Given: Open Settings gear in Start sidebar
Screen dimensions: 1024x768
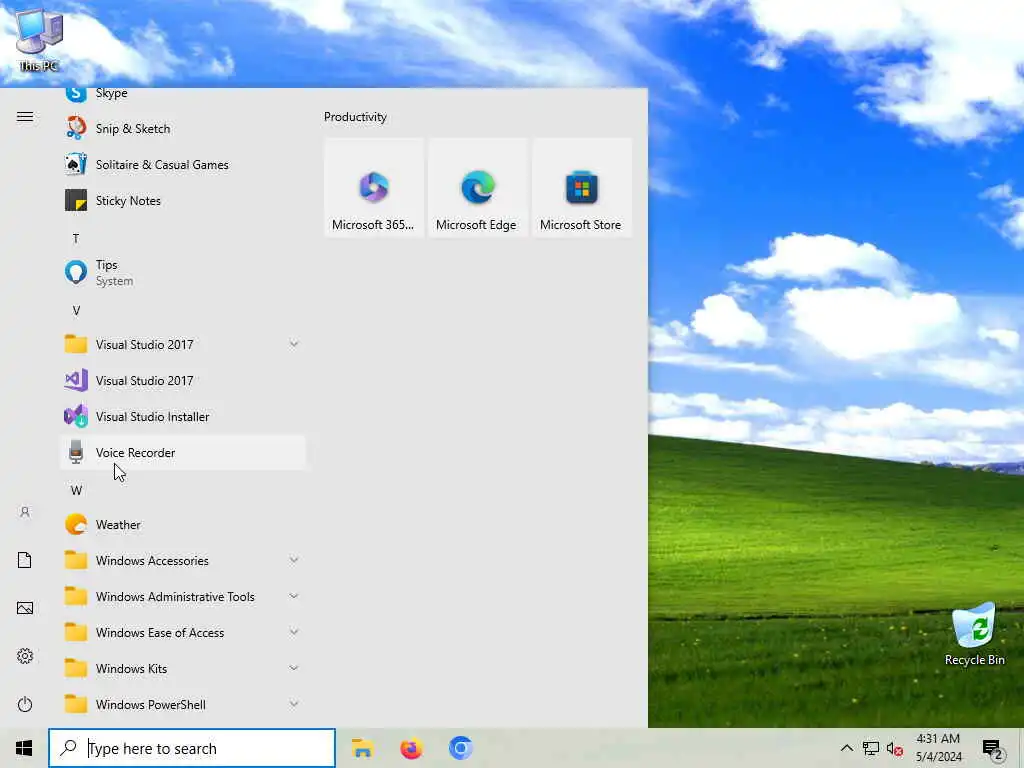Looking at the screenshot, I should (x=25, y=656).
